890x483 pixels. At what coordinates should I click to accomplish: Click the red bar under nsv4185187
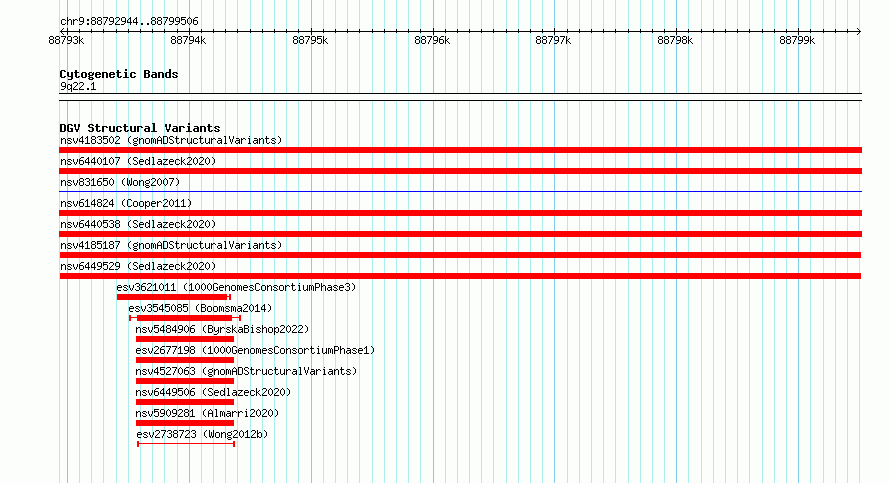(x=460, y=255)
